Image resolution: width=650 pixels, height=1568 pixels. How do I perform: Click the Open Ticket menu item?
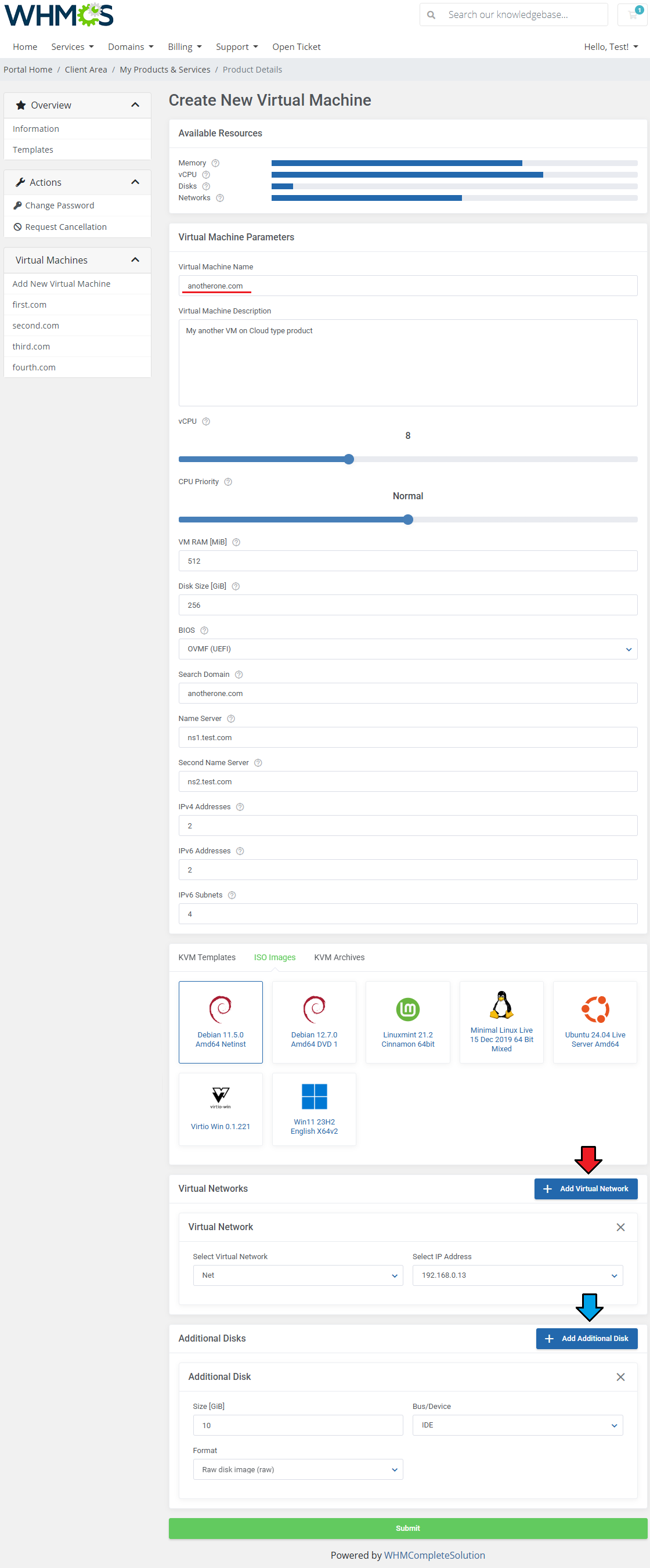[297, 47]
